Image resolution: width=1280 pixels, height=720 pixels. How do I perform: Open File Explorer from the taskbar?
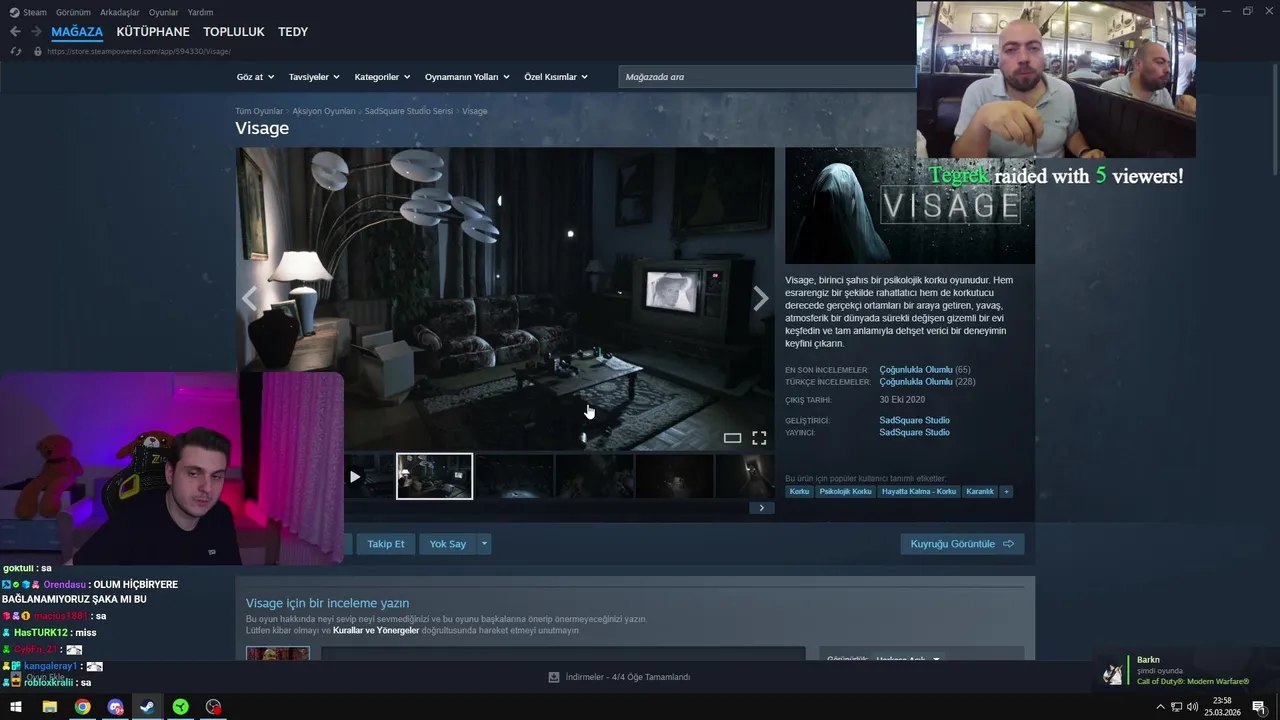[x=49, y=707]
